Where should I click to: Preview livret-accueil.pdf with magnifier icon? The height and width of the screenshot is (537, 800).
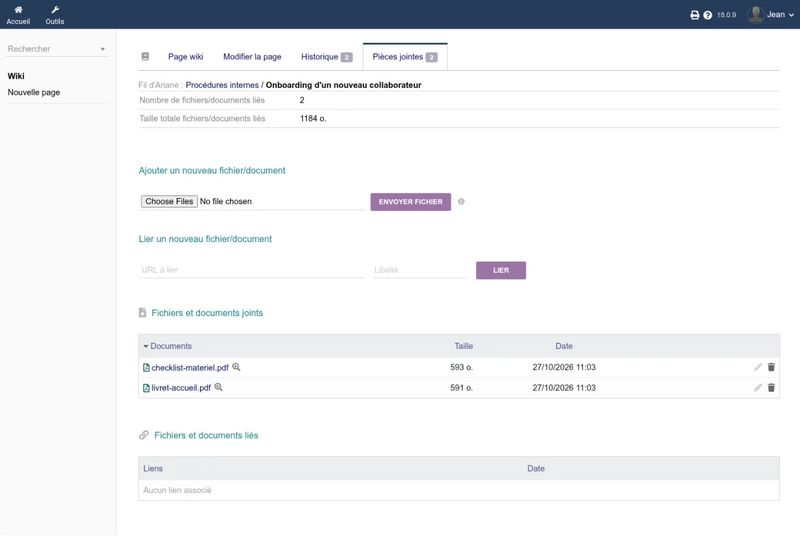coord(218,387)
